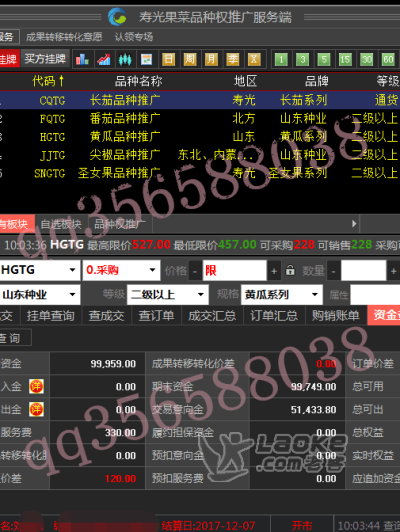Switch to daily 日 period
400x532 pixels.
click(x=168, y=59)
